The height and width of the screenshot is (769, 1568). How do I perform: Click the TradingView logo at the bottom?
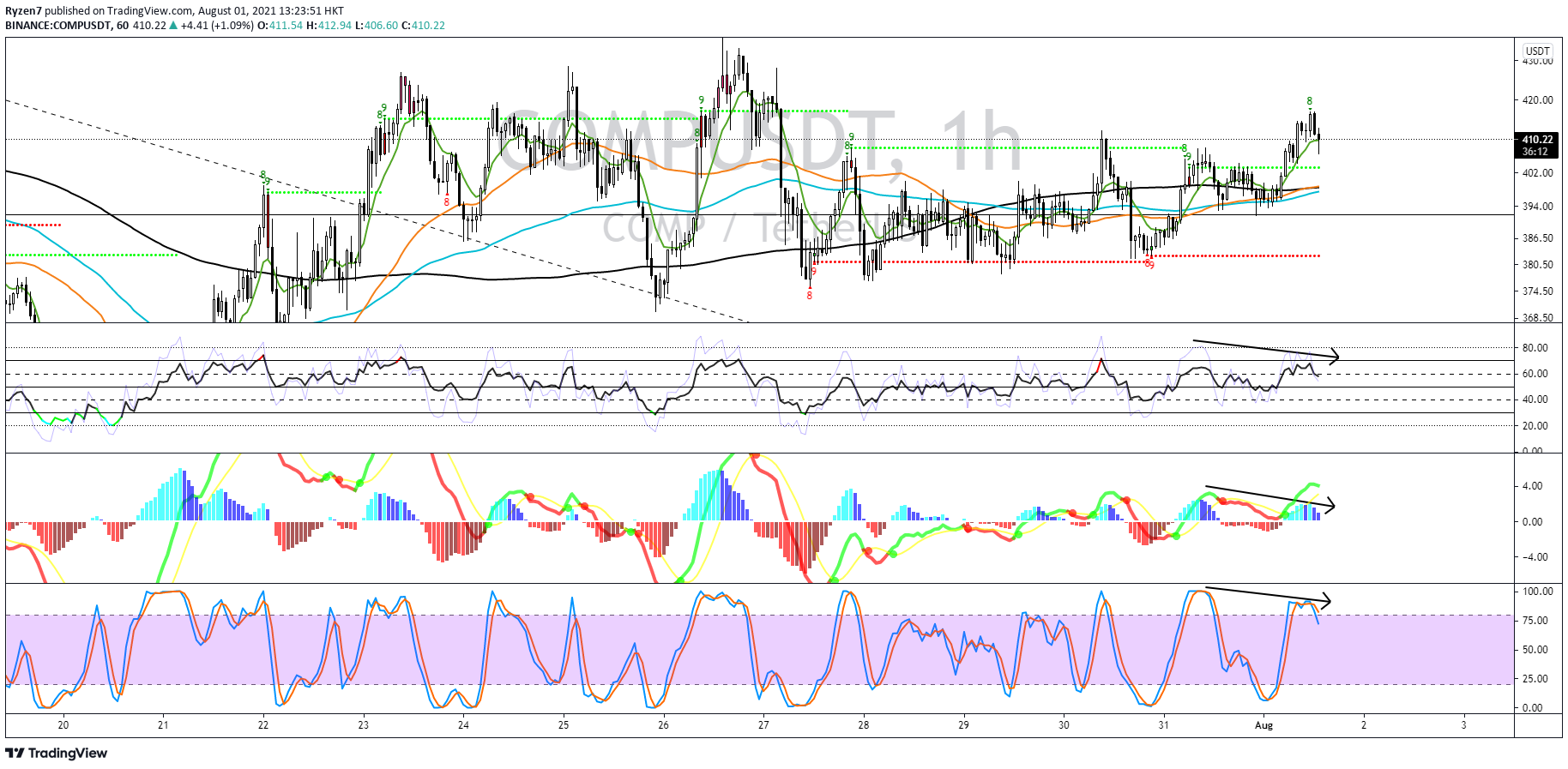[57, 754]
